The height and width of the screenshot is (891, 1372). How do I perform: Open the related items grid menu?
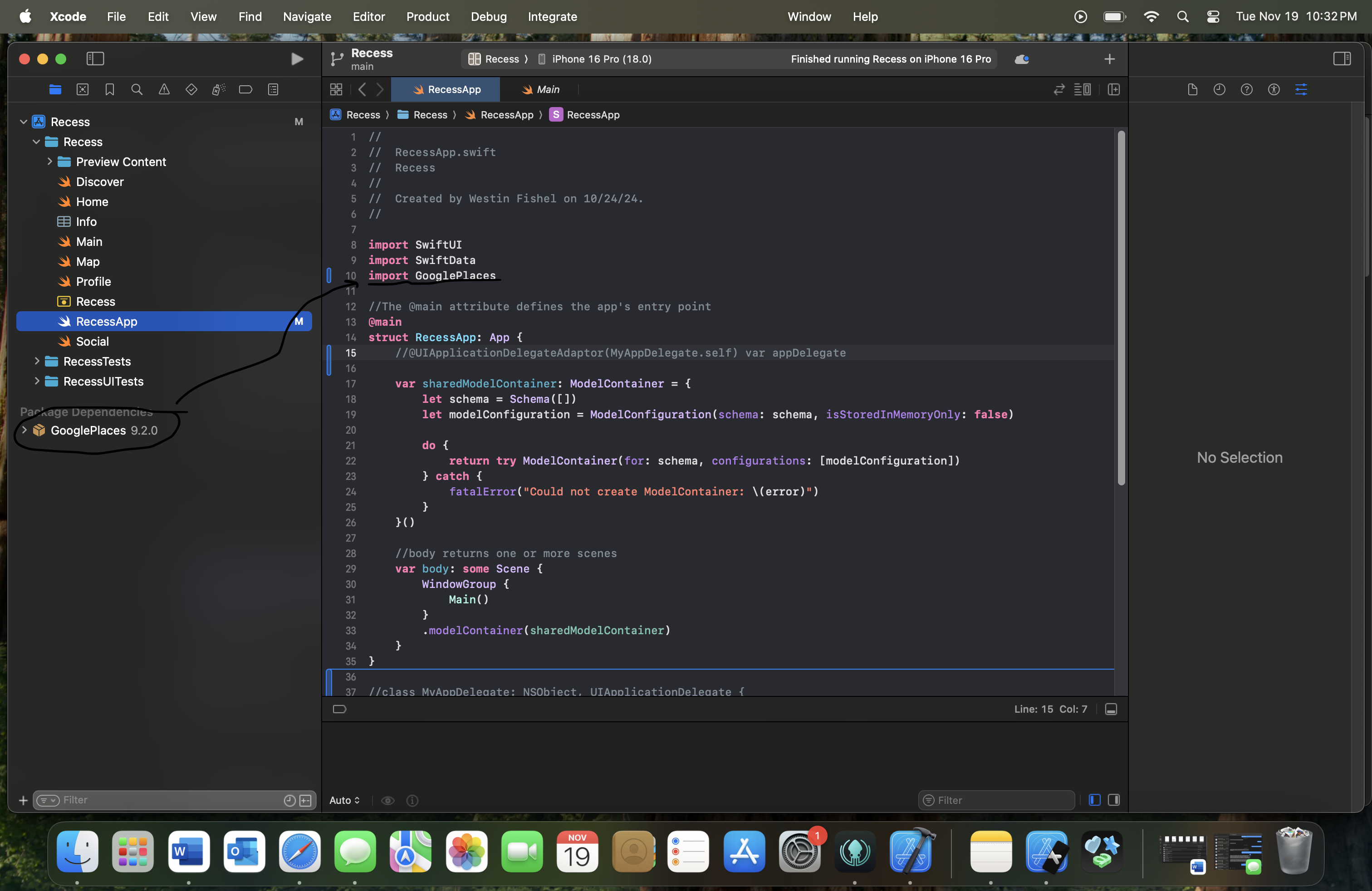[x=336, y=89]
